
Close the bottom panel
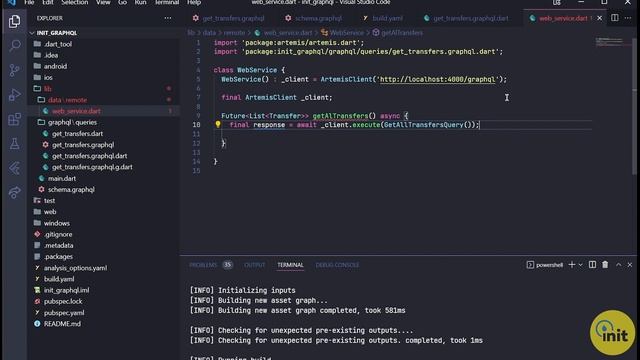(x=630, y=265)
